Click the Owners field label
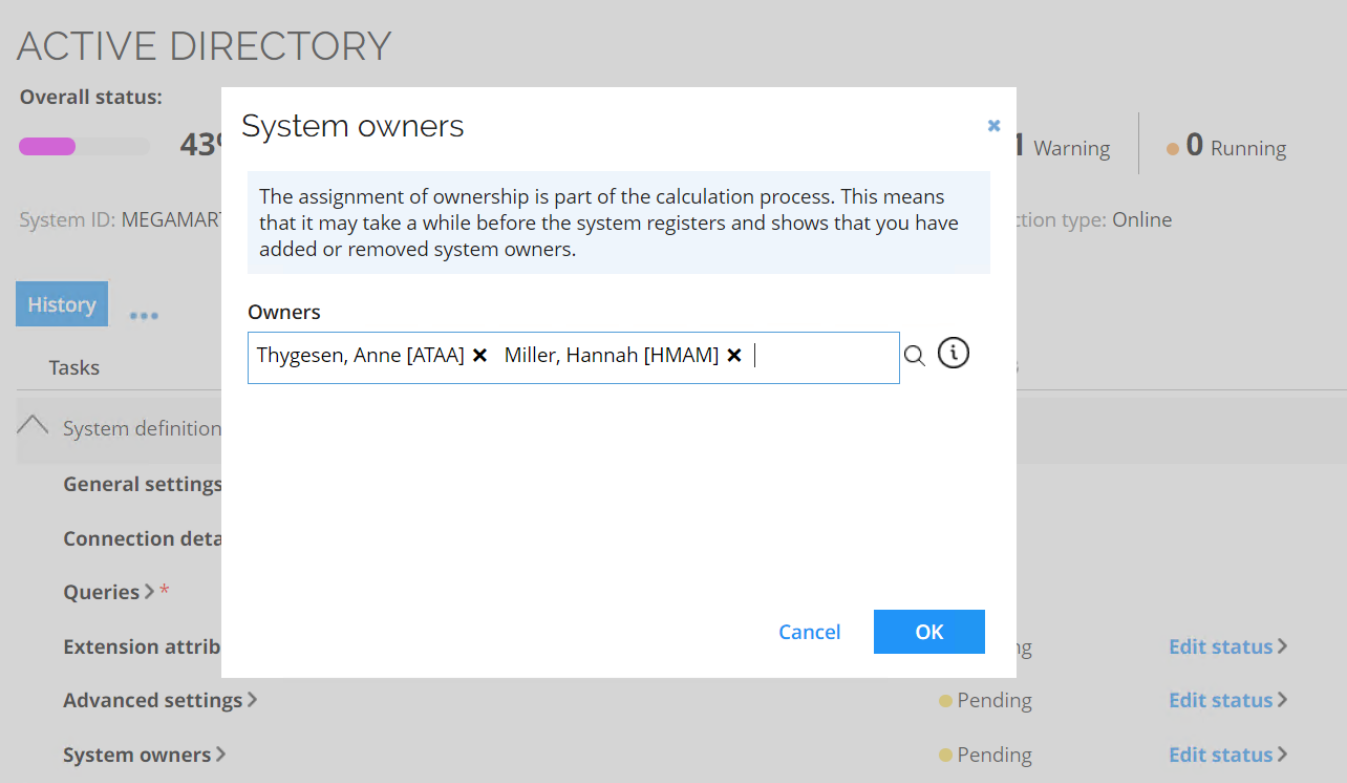The width and height of the screenshot is (1347, 783). [x=284, y=312]
